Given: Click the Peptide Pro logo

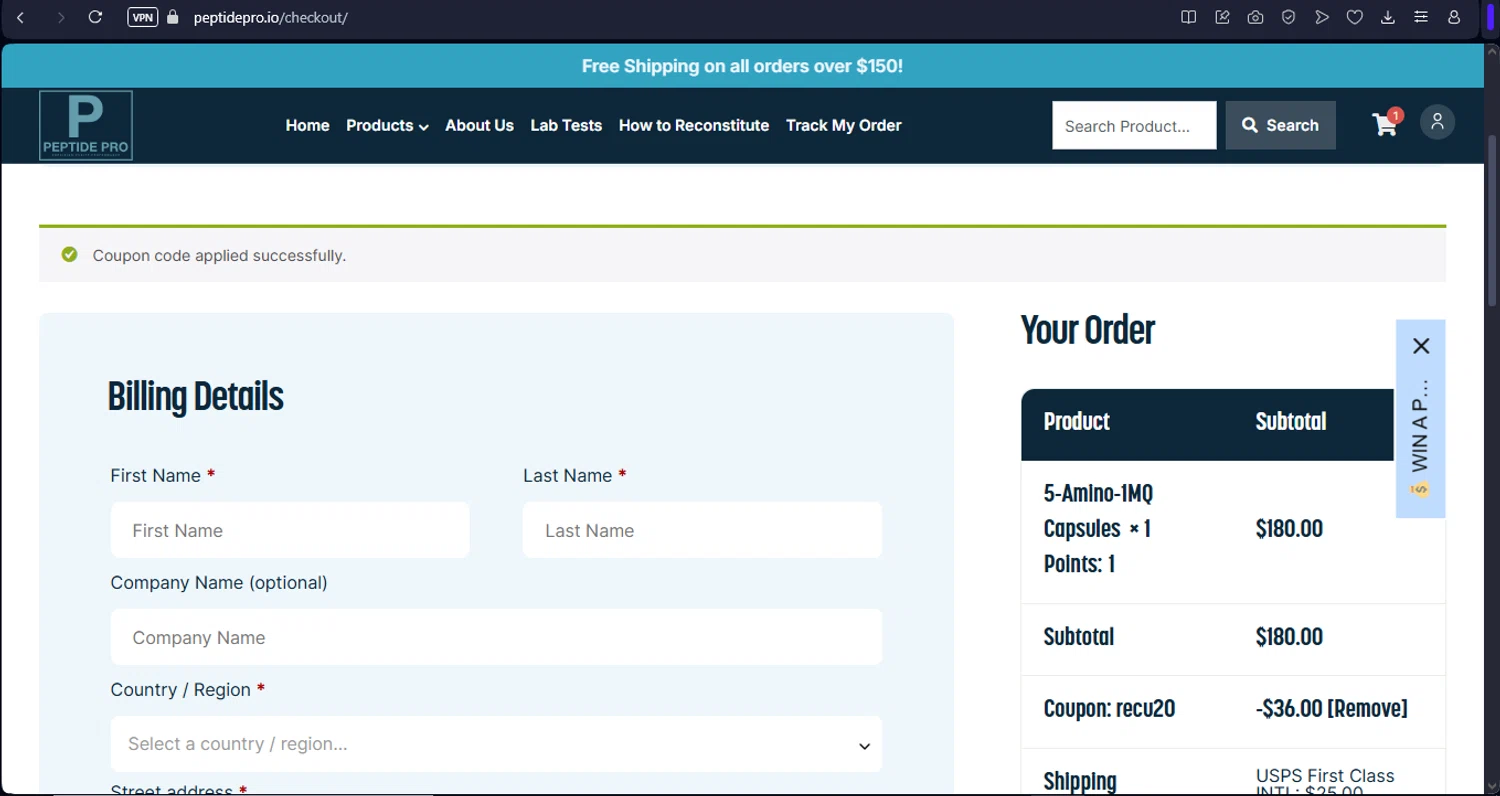Looking at the screenshot, I should pyautogui.click(x=86, y=125).
